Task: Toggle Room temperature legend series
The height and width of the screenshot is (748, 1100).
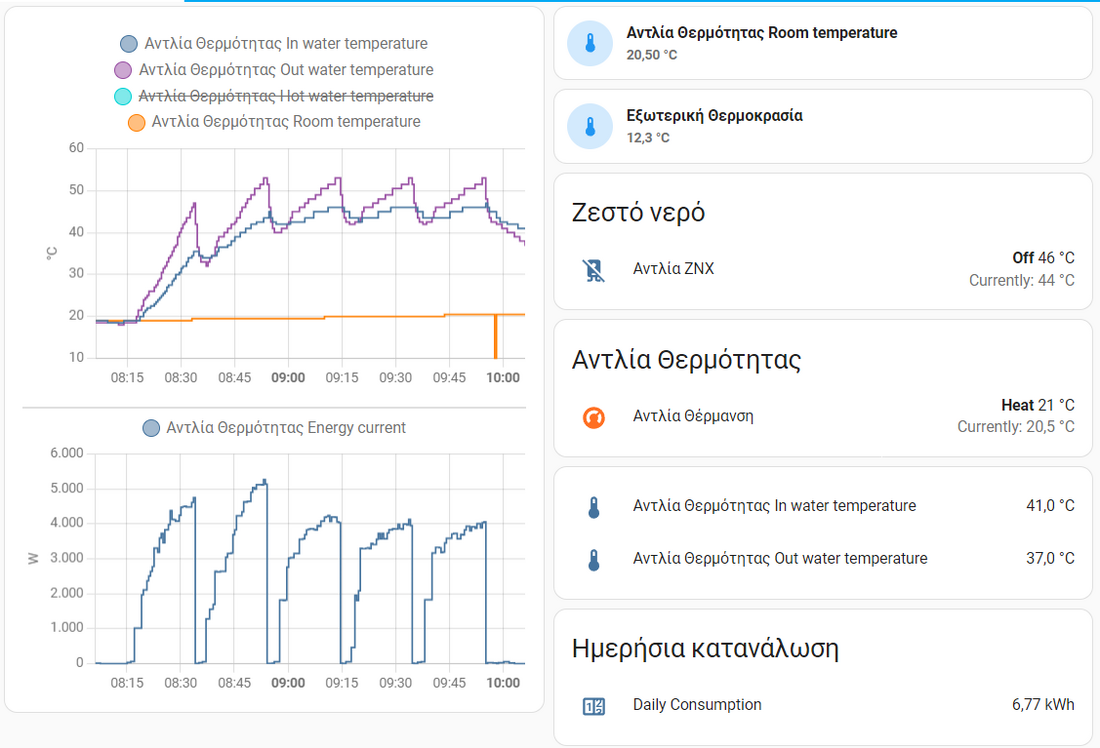Action: [x=285, y=122]
